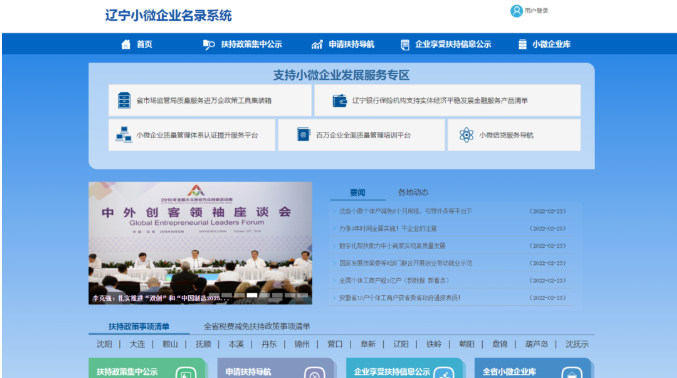Click the flag icon beside 扶持政策集中公示
This screenshot has height=378, width=677.
coord(209,44)
